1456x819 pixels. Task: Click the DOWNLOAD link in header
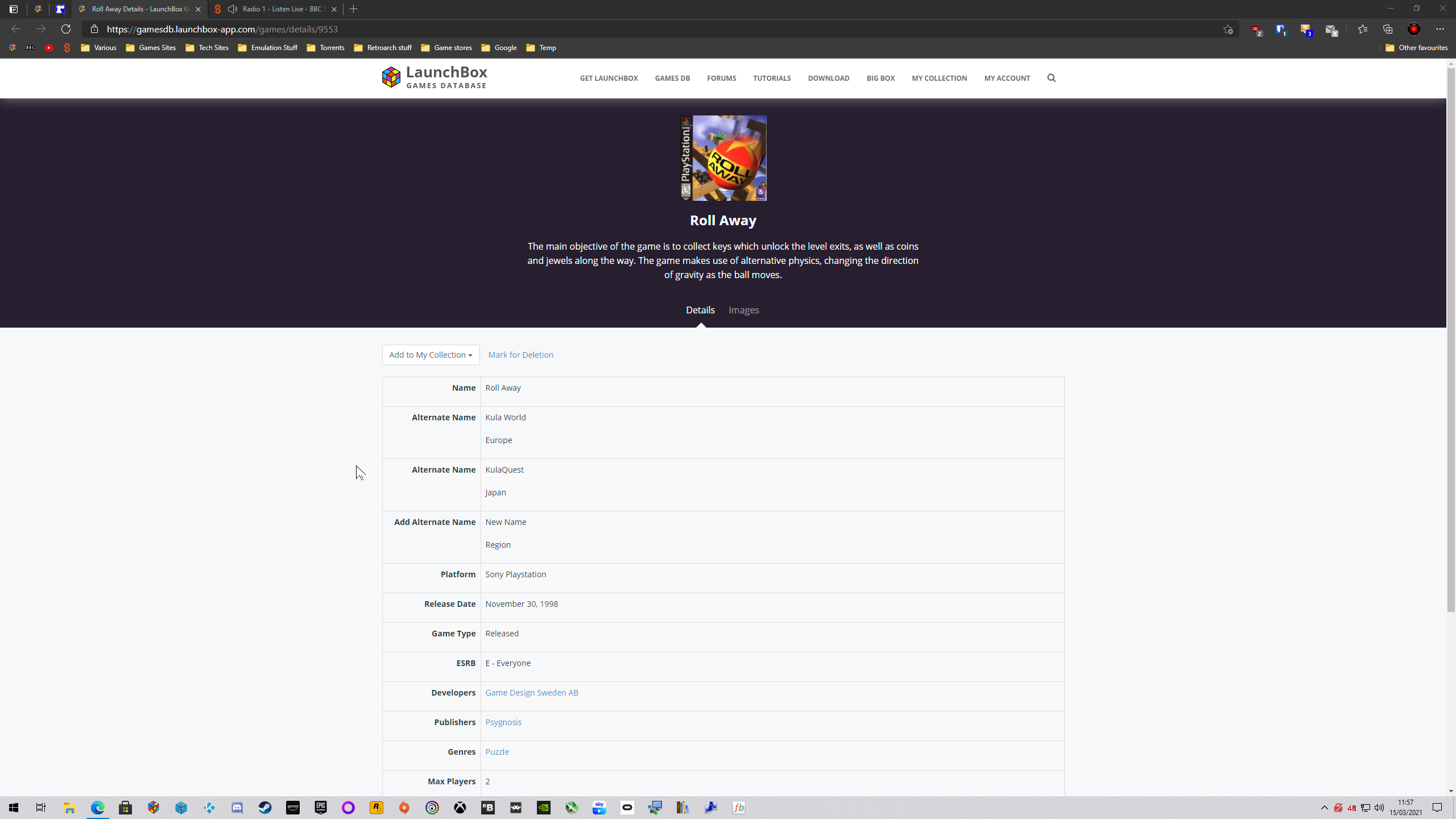(829, 78)
